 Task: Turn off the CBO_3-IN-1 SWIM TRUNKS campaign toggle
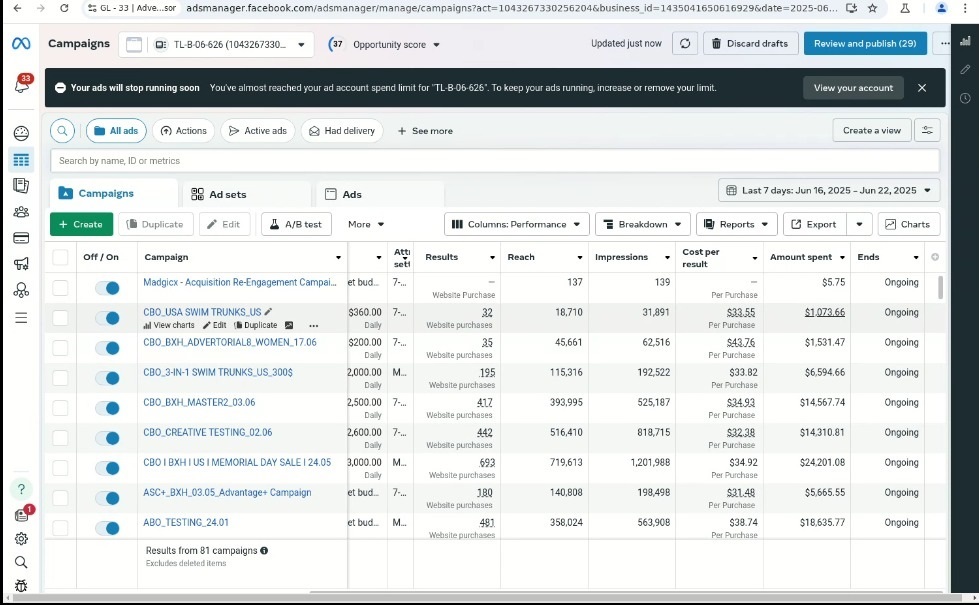107,378
